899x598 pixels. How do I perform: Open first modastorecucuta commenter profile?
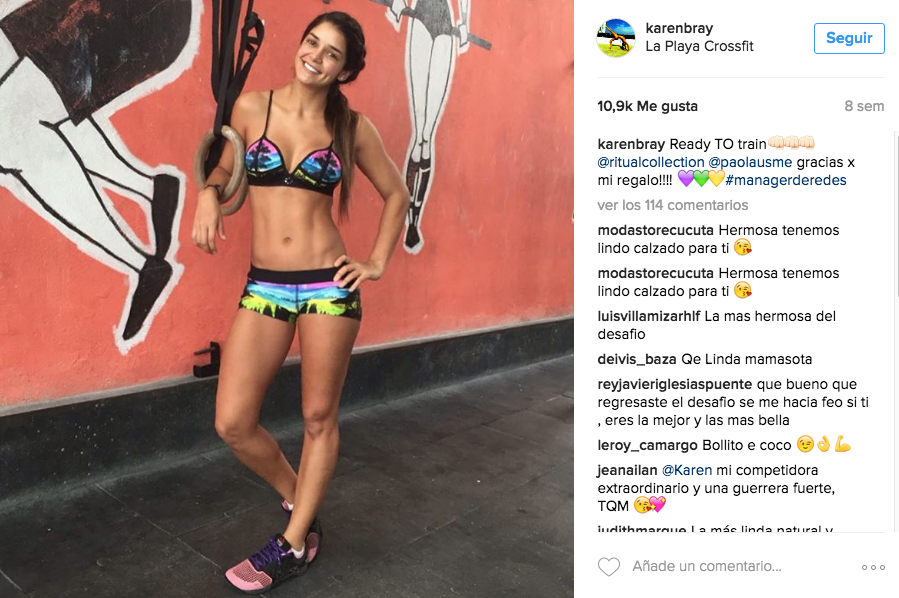point(655,230)
